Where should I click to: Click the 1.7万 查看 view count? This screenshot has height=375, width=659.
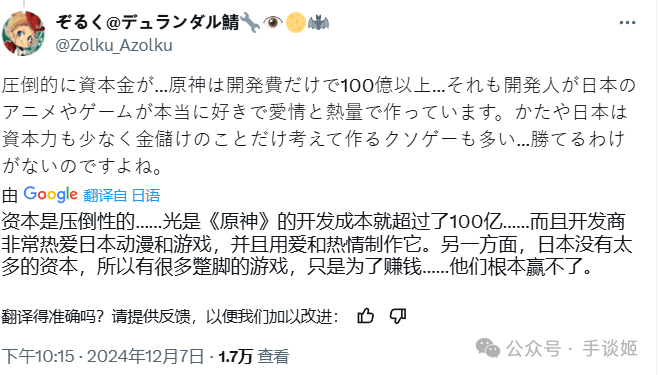tap(254, 357)
